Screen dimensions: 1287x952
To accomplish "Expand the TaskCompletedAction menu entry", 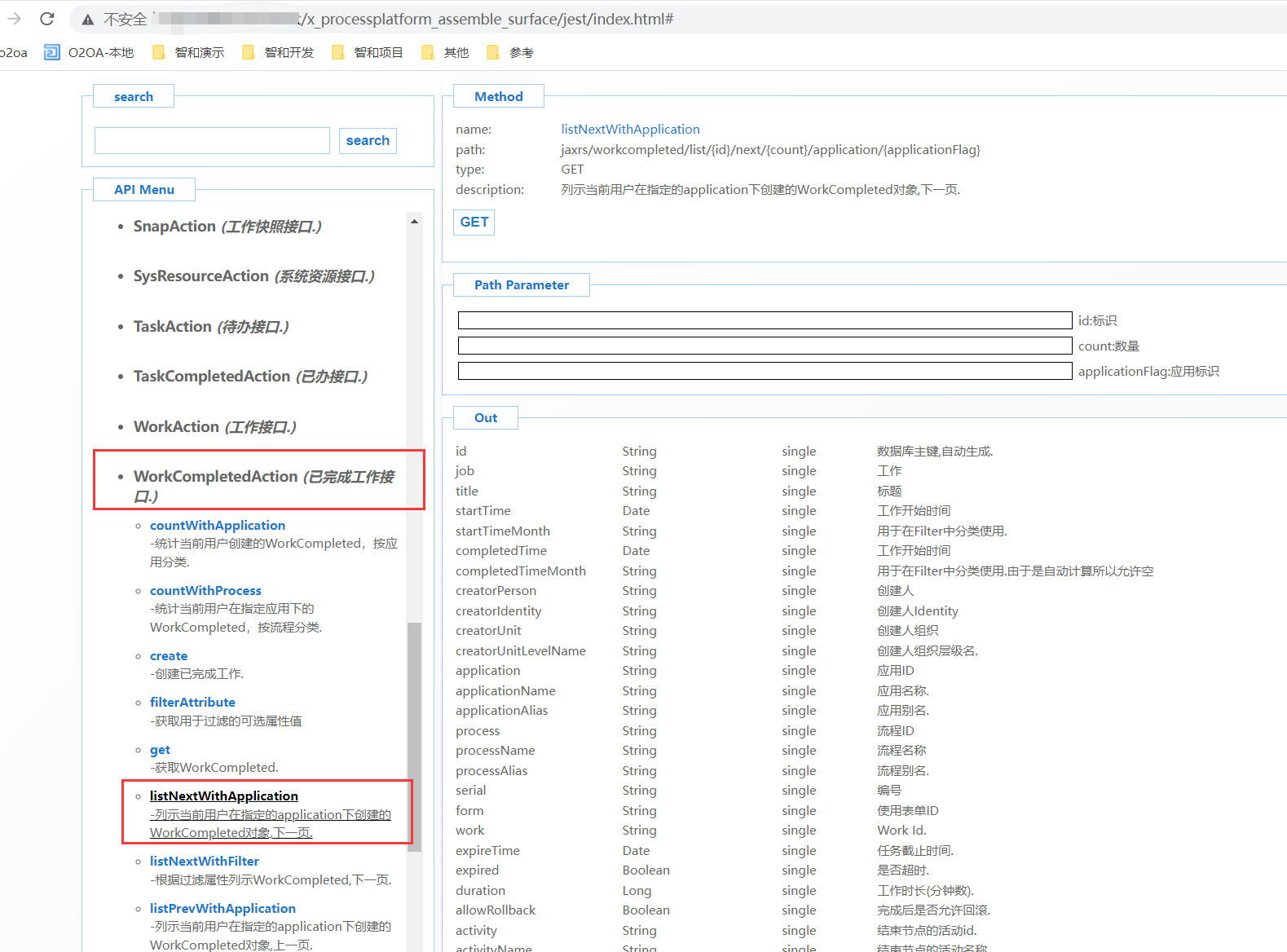I will pos(249,377).
